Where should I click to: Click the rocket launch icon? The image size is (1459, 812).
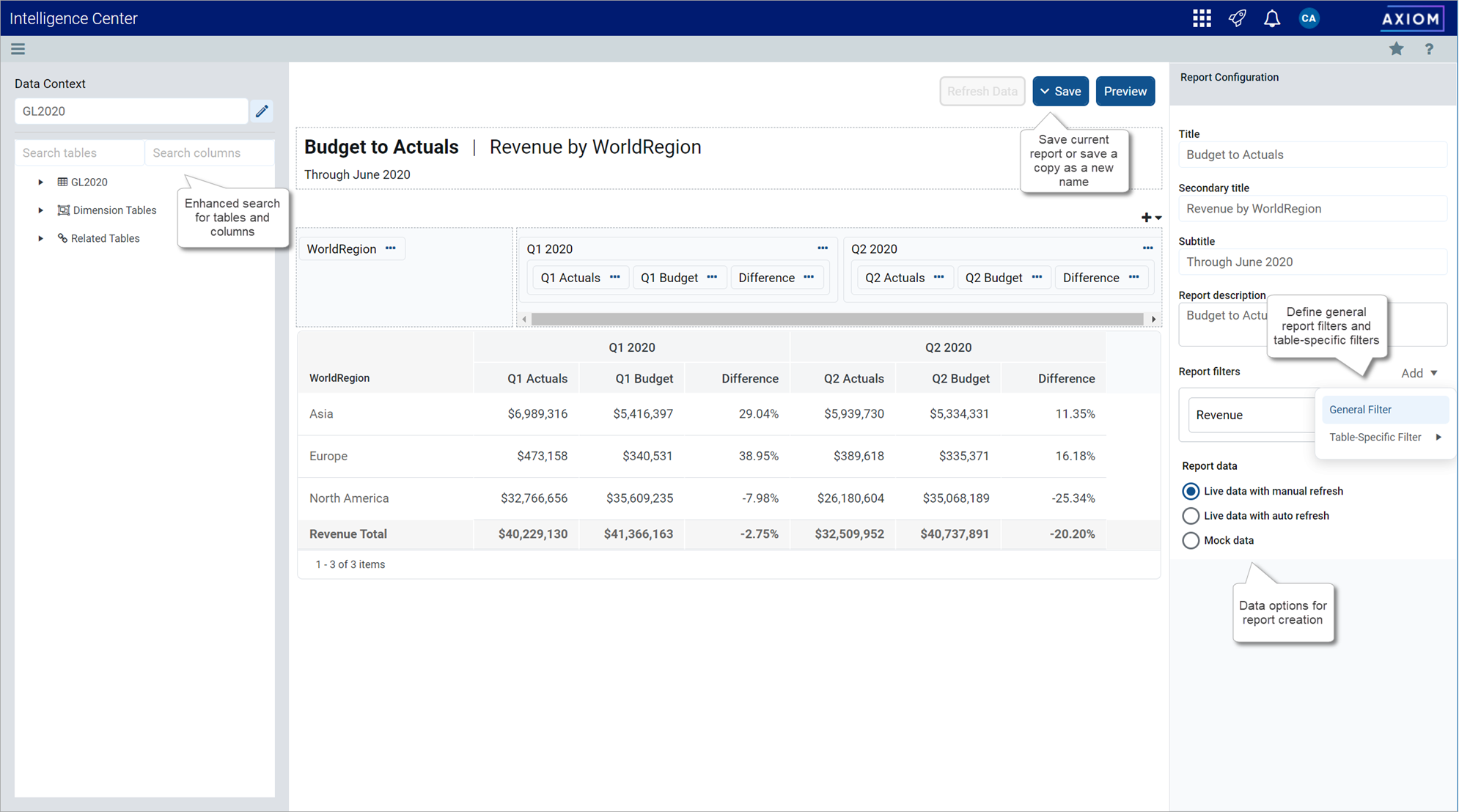click(x=1237, y=18)
